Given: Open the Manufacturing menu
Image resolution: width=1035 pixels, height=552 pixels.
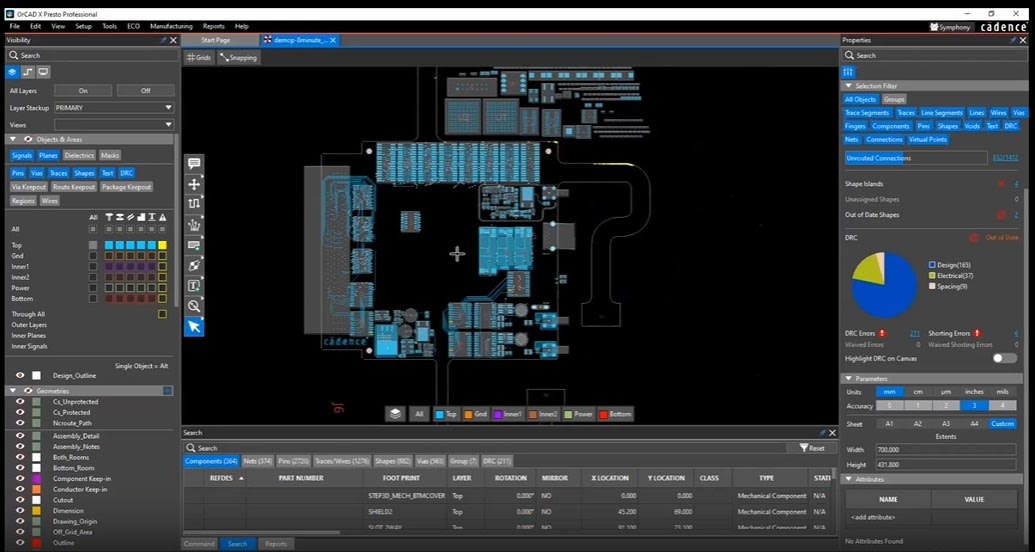Looking at the screenshot, I should pos(172,26).
